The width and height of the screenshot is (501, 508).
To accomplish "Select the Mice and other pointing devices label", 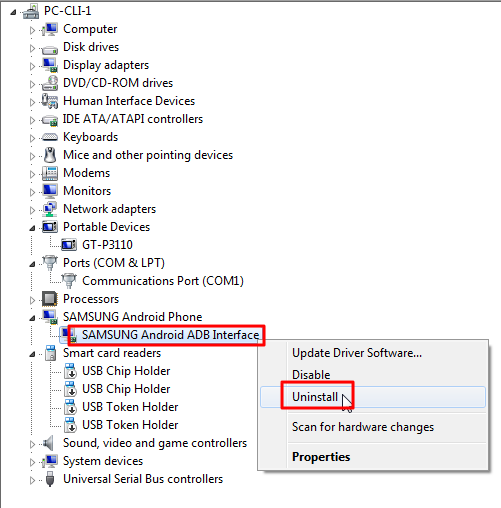I will click(148, 155).
